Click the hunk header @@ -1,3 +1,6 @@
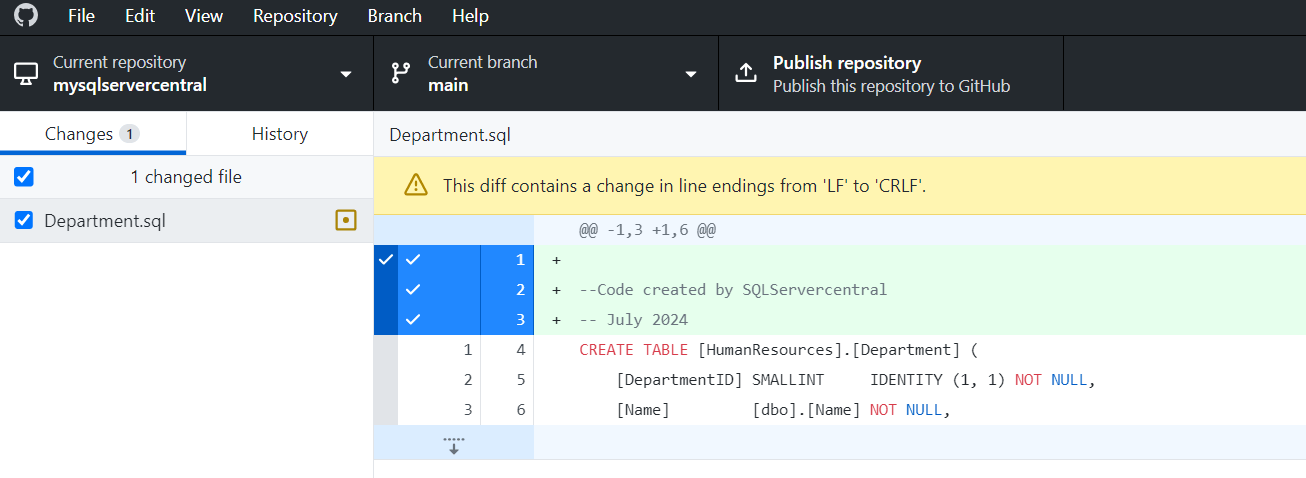Screen dimensions: 1306x478 click(648, 230)
